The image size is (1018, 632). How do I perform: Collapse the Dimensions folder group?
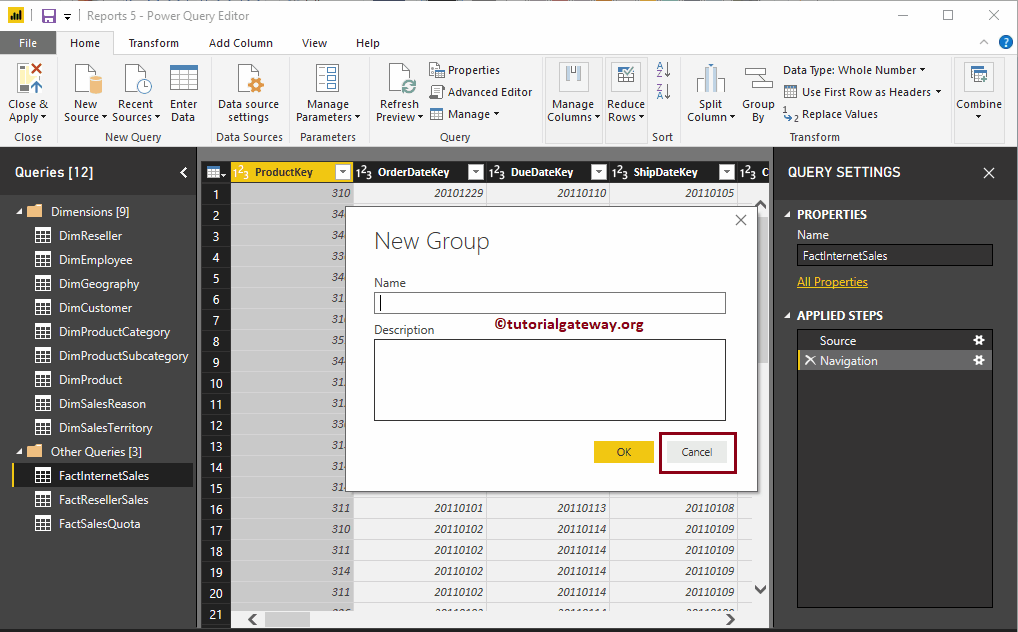(x=18, y=212)
